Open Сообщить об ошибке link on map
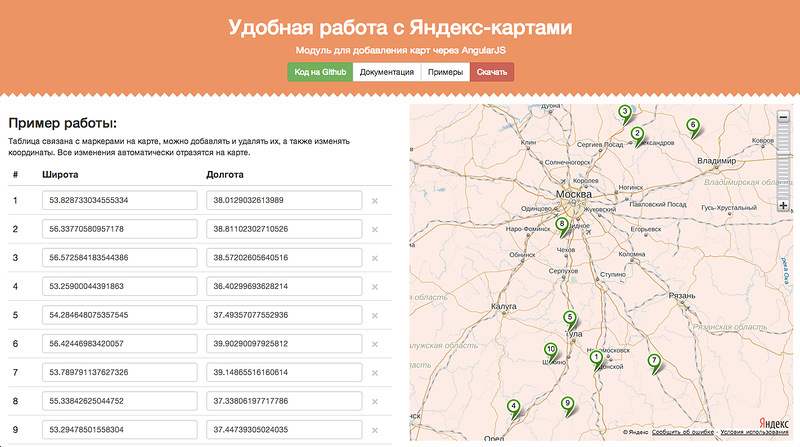This screenshot has height=447, width=800. (x=683, y=432)
